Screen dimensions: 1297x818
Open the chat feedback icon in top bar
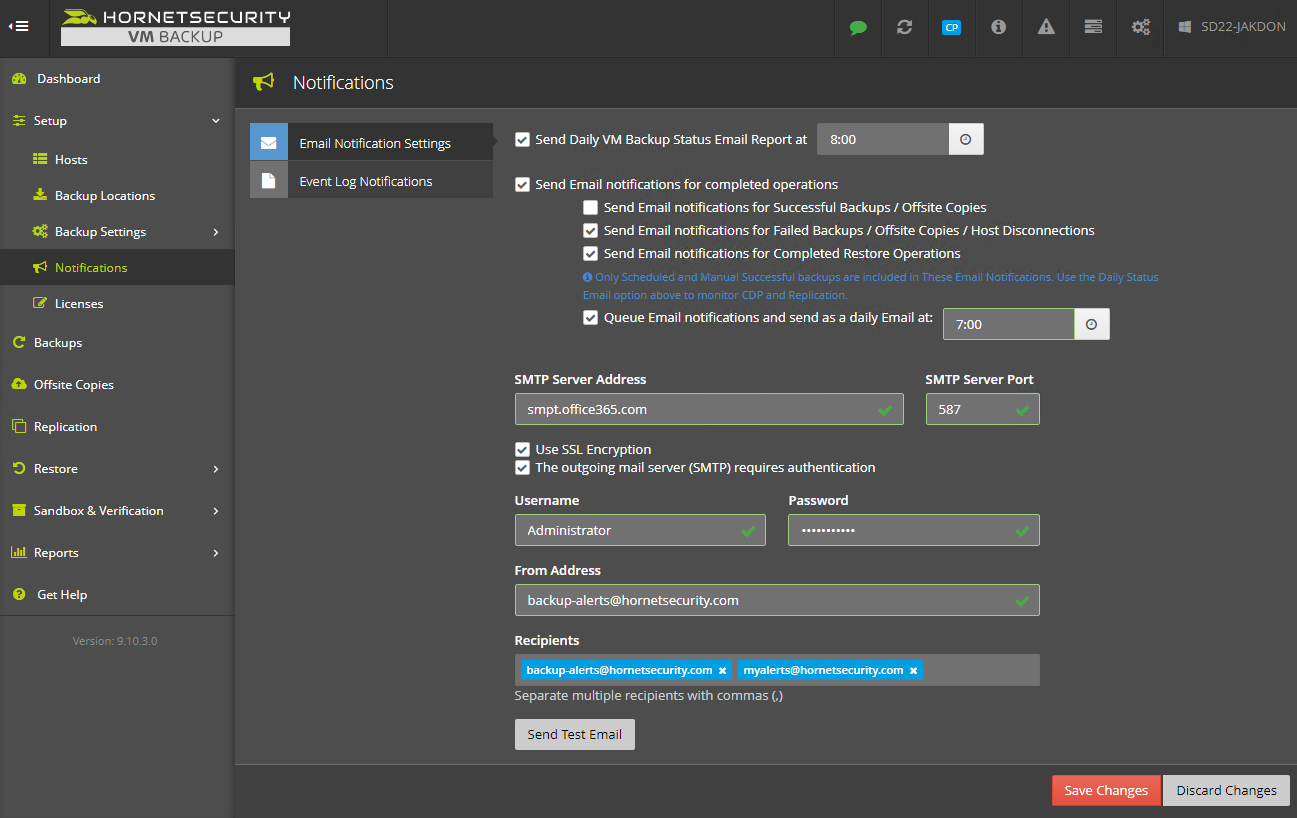coord(858,27)
